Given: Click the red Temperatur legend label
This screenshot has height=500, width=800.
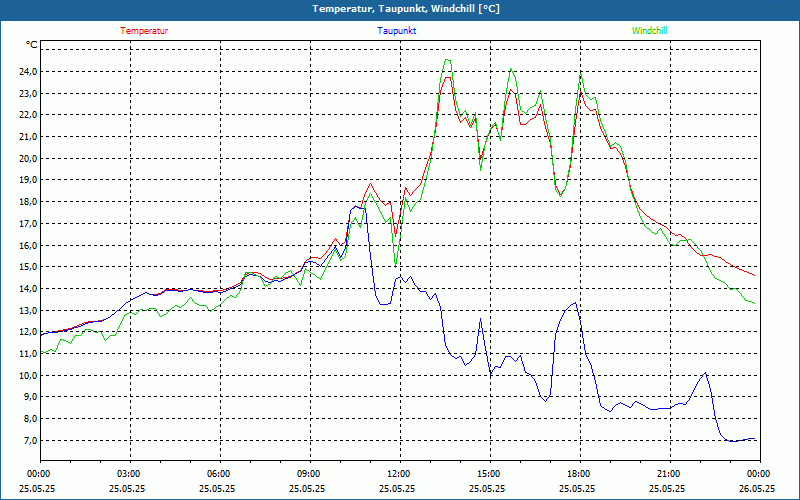Looking at the screenshot, I should pos(144,31).
